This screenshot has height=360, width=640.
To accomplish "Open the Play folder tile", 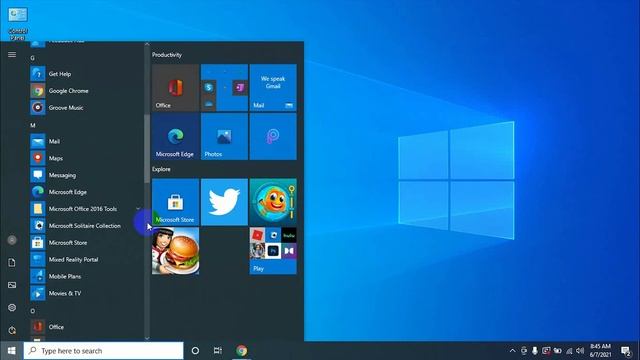I will point(273,251).
